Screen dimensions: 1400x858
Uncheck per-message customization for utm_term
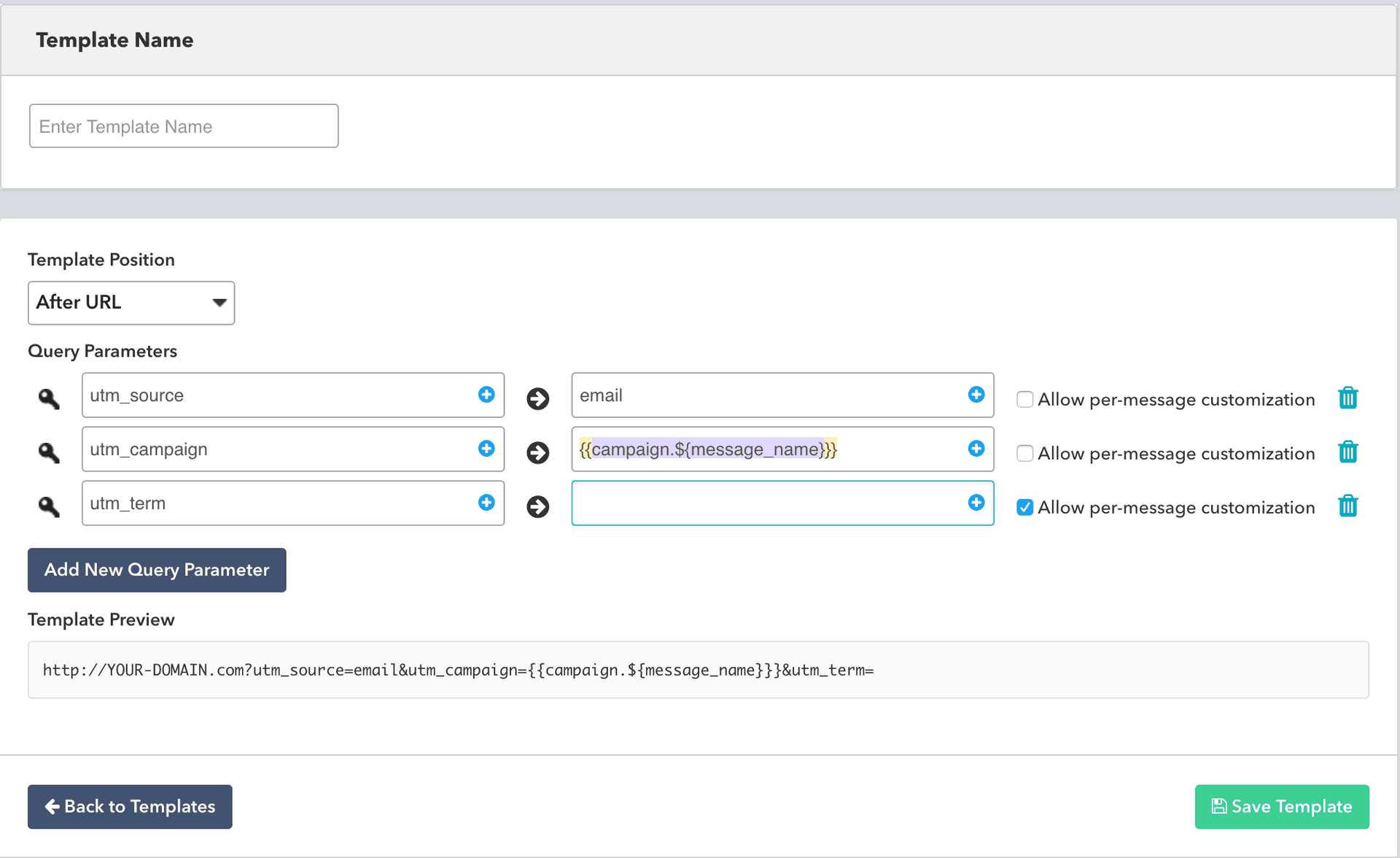click(x=1024, y=507)
